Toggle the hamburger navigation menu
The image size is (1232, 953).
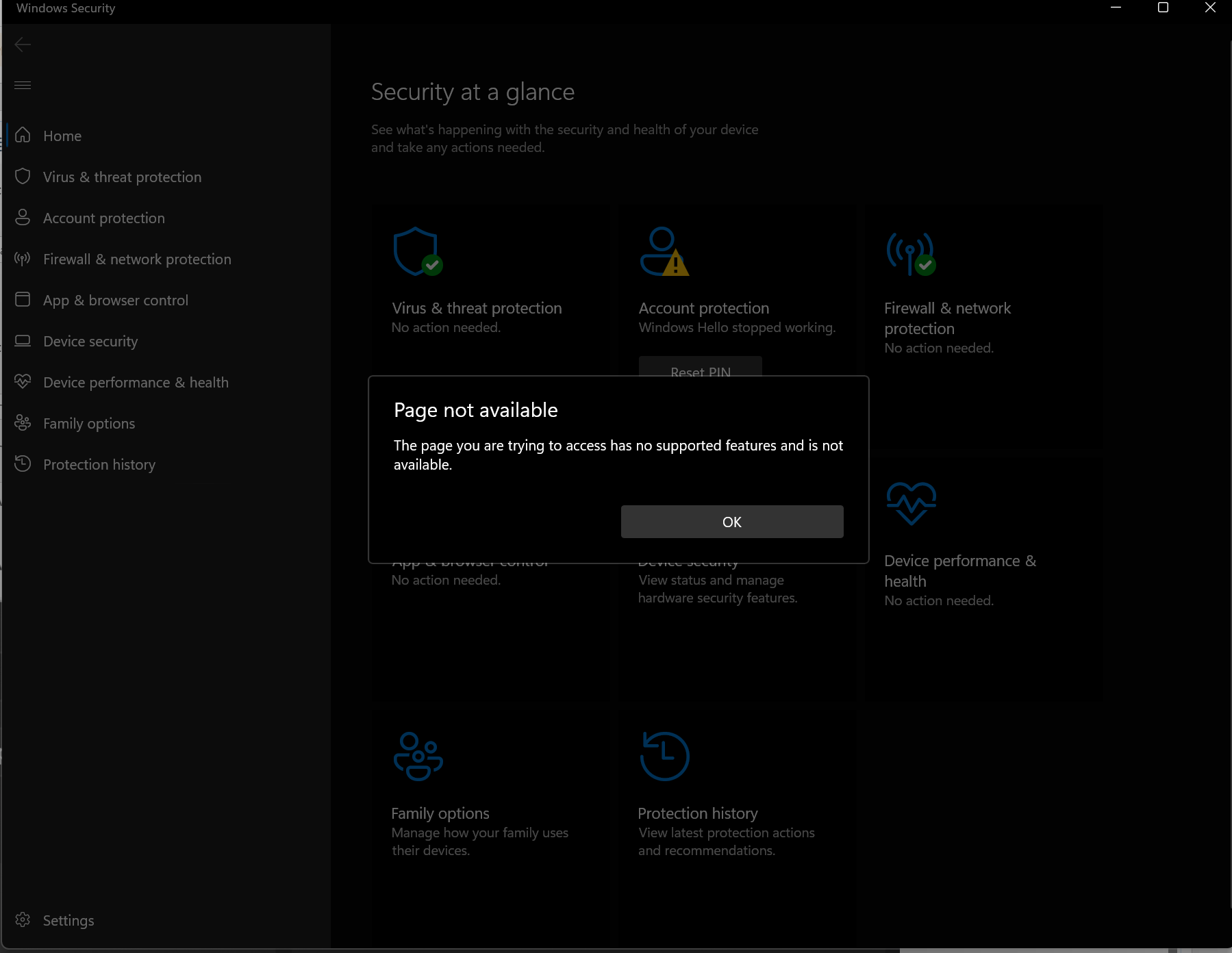[23, 85]
